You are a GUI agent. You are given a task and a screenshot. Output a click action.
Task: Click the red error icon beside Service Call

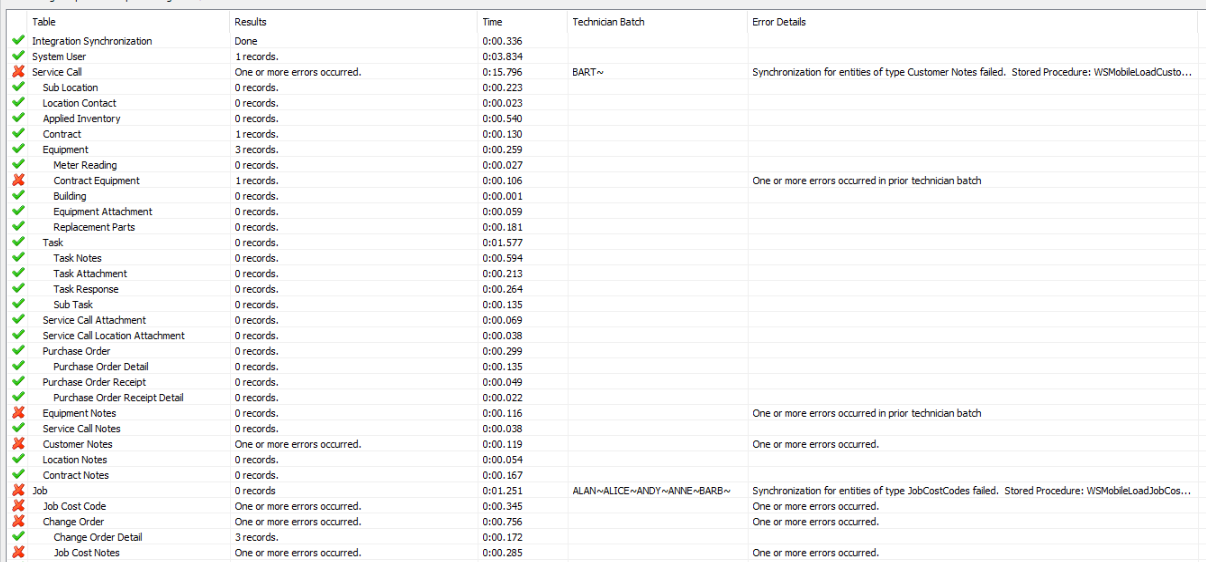[18, 72]
